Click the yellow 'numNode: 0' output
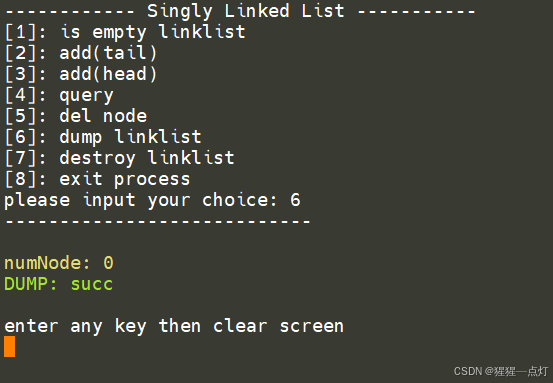The width and height of the screenshot is (553, 383). tap(59, 263)
